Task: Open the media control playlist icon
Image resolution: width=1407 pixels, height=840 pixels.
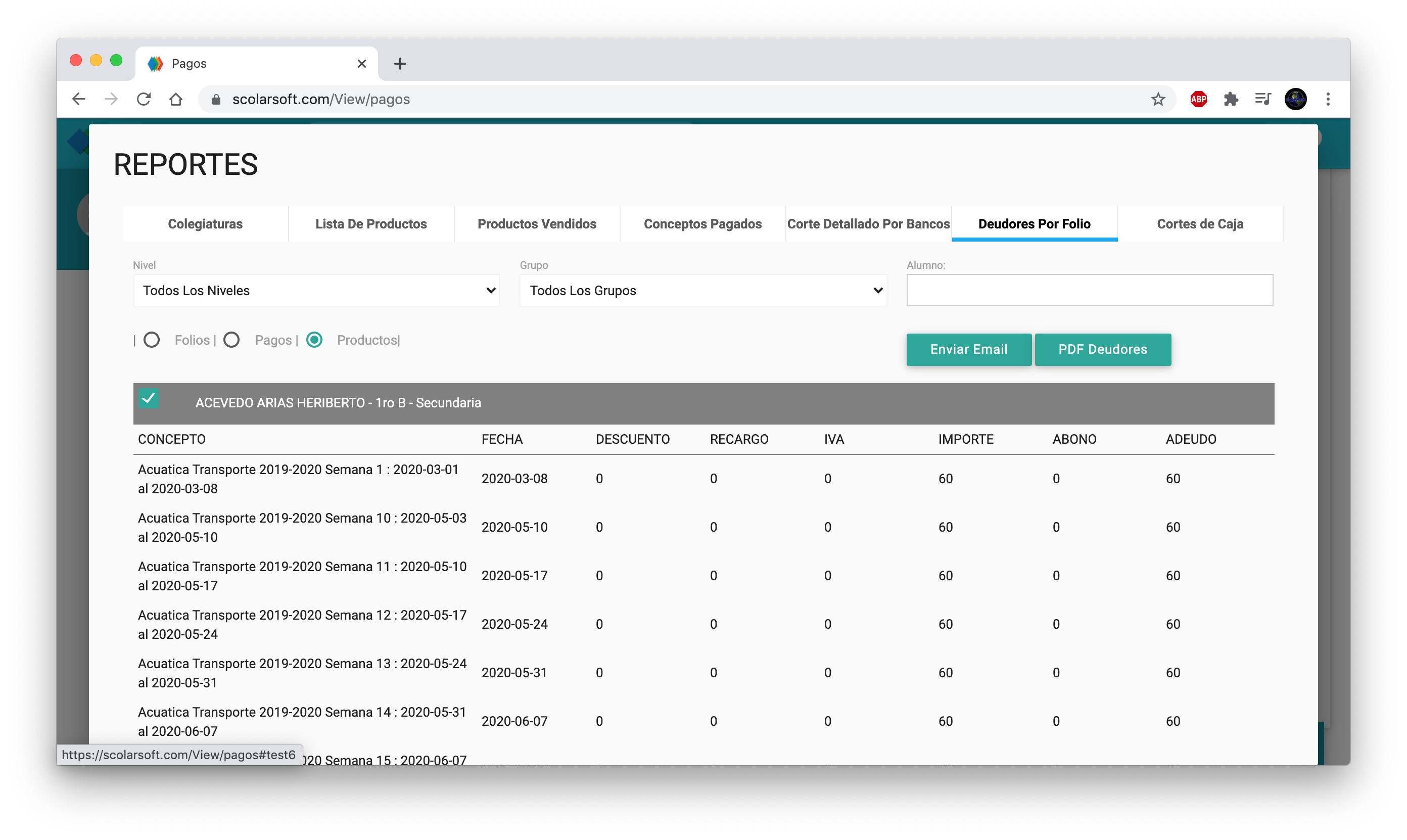Action: tap(1262, 99)
